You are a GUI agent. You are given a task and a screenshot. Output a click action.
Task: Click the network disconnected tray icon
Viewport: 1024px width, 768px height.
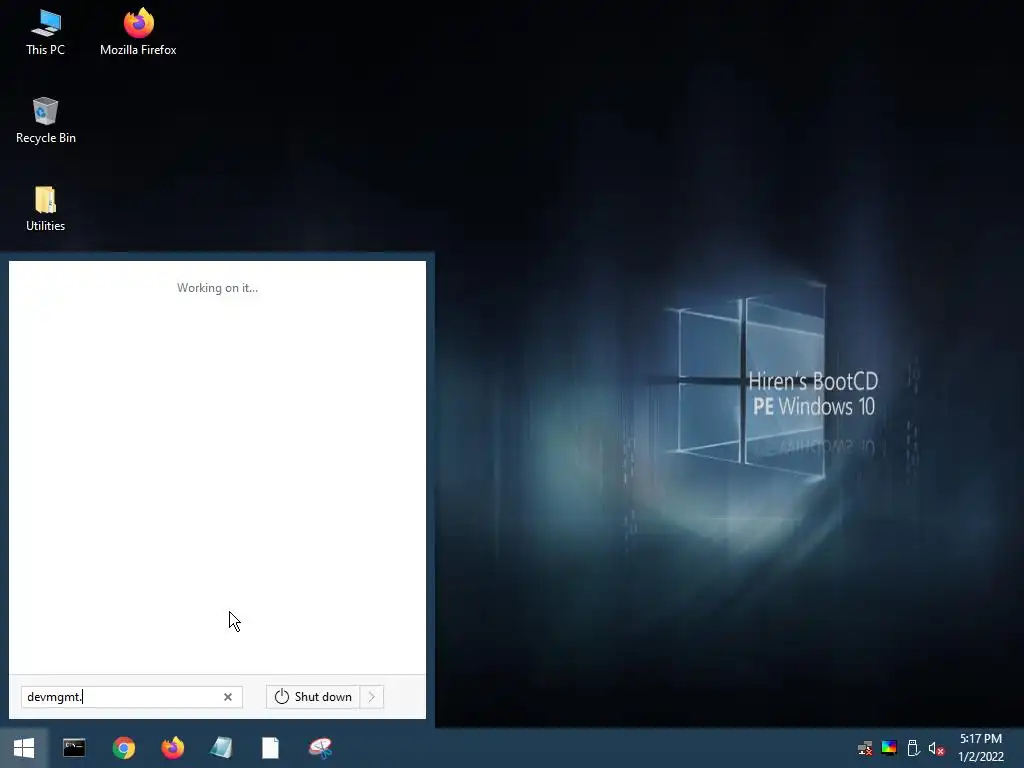865,748
